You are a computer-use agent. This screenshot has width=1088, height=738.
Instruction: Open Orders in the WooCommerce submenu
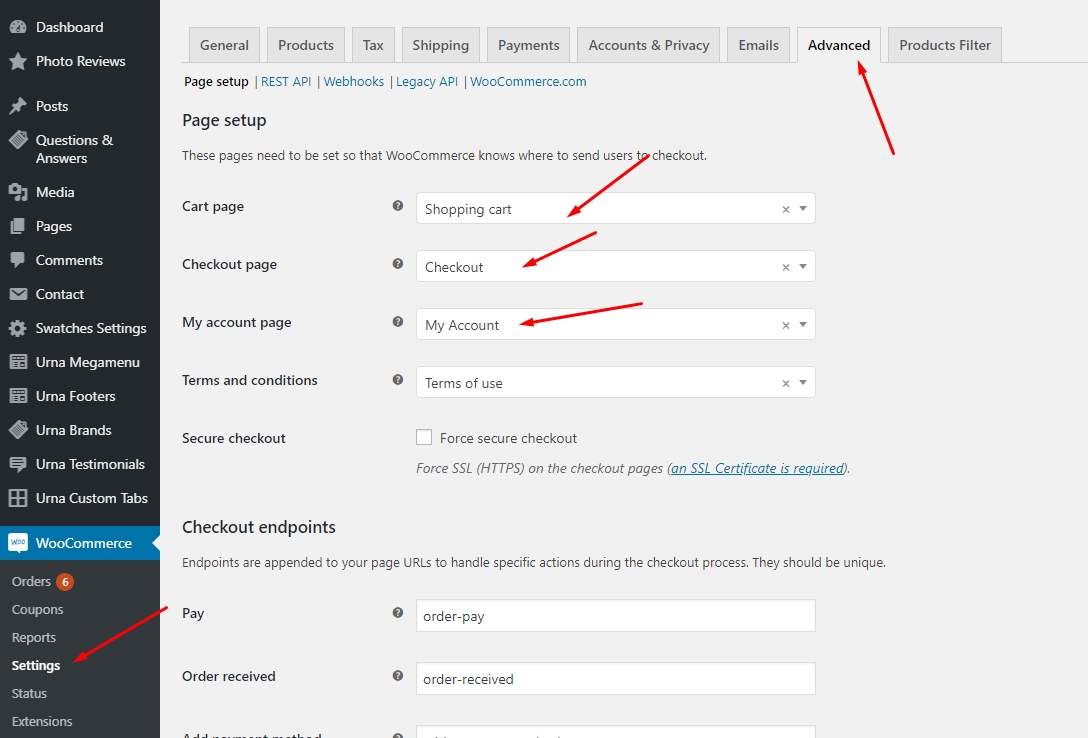31,582
